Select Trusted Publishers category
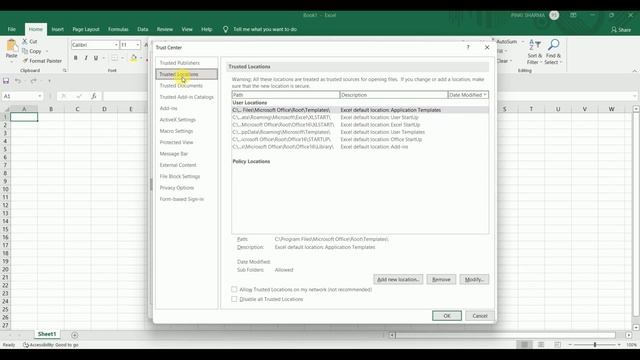The width and height of the screenshot is (640, 360). (x=180, y=63)
